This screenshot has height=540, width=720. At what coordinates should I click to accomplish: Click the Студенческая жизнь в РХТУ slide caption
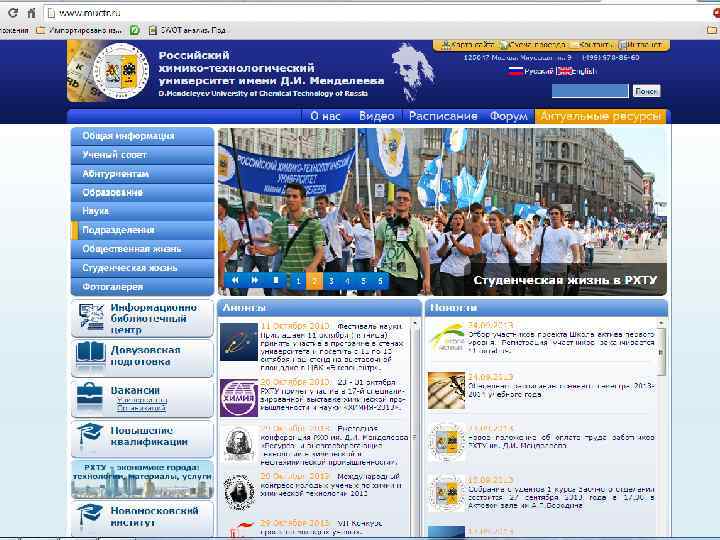click(565, 280)
